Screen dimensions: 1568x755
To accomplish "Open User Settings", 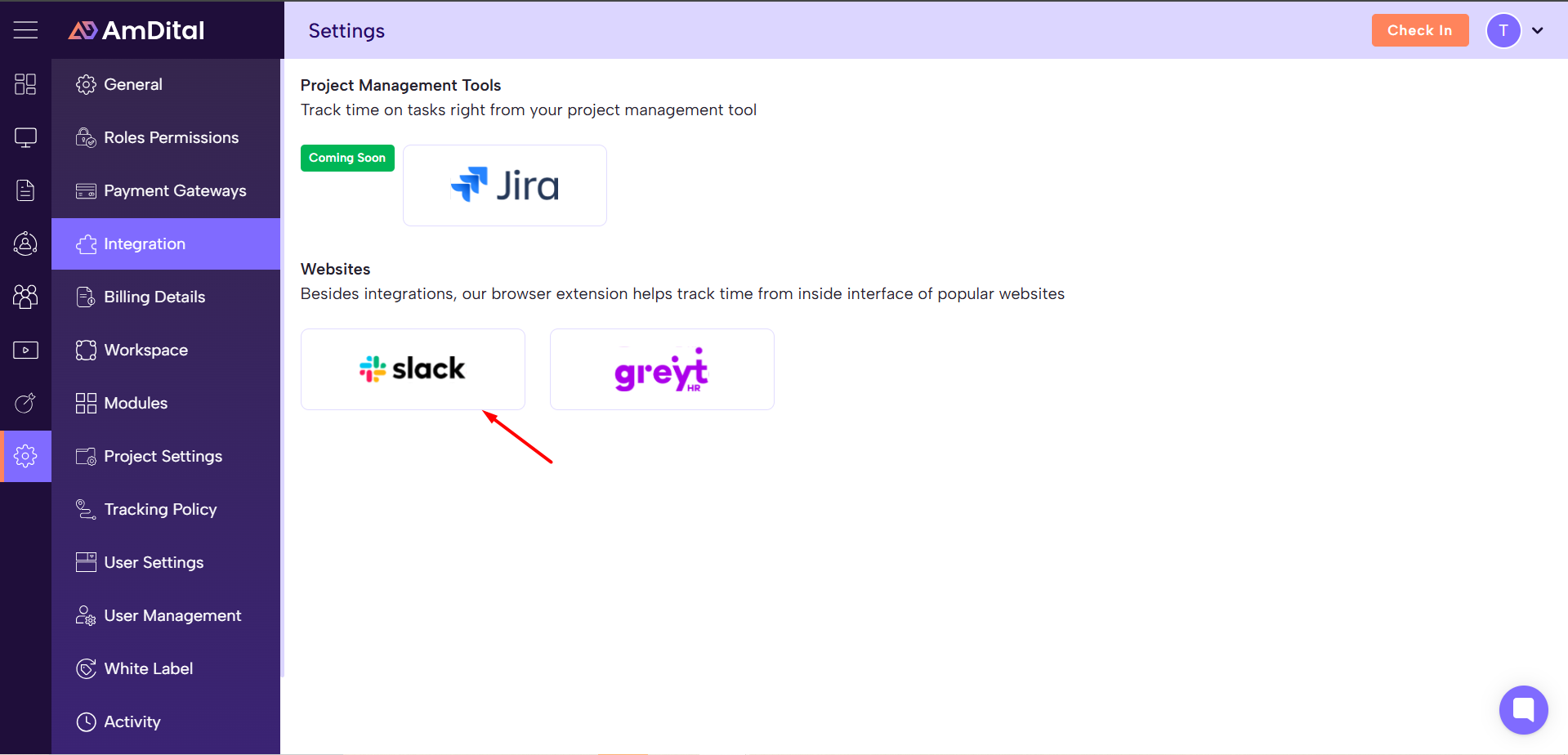I will coord(166,562).
